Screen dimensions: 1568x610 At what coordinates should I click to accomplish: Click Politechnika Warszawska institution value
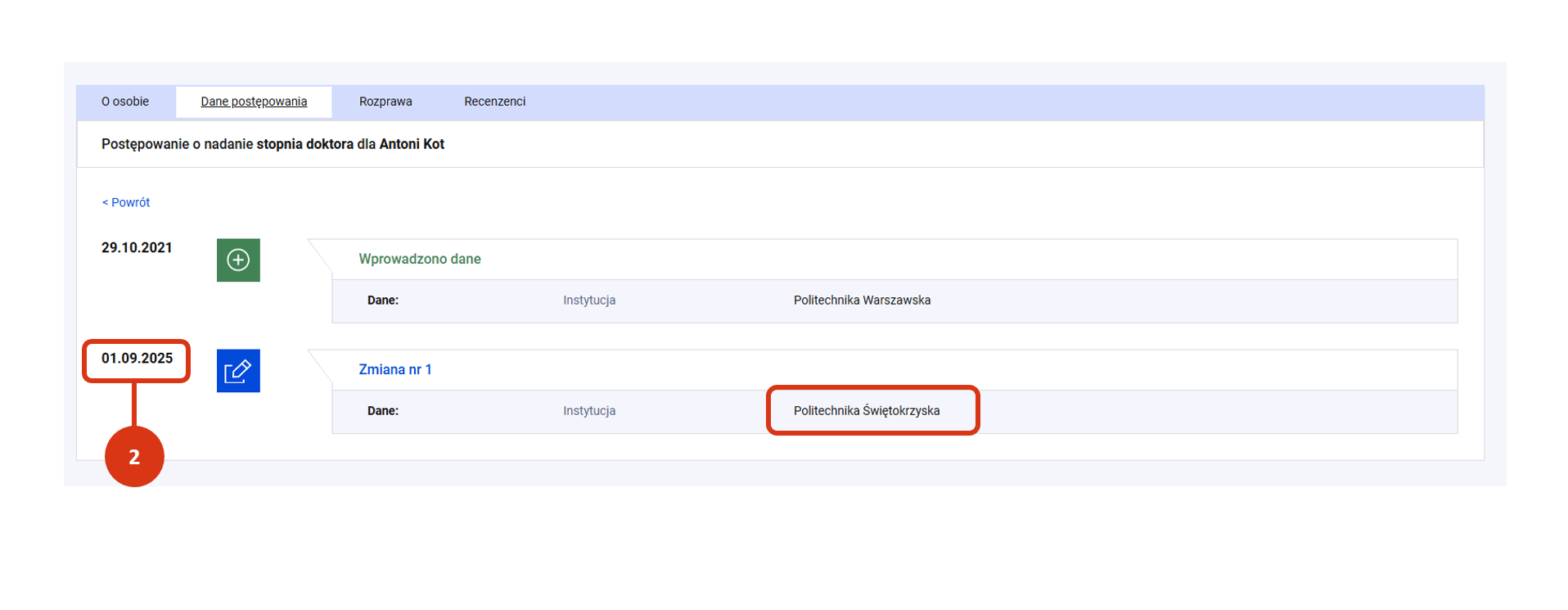(862, 300)
